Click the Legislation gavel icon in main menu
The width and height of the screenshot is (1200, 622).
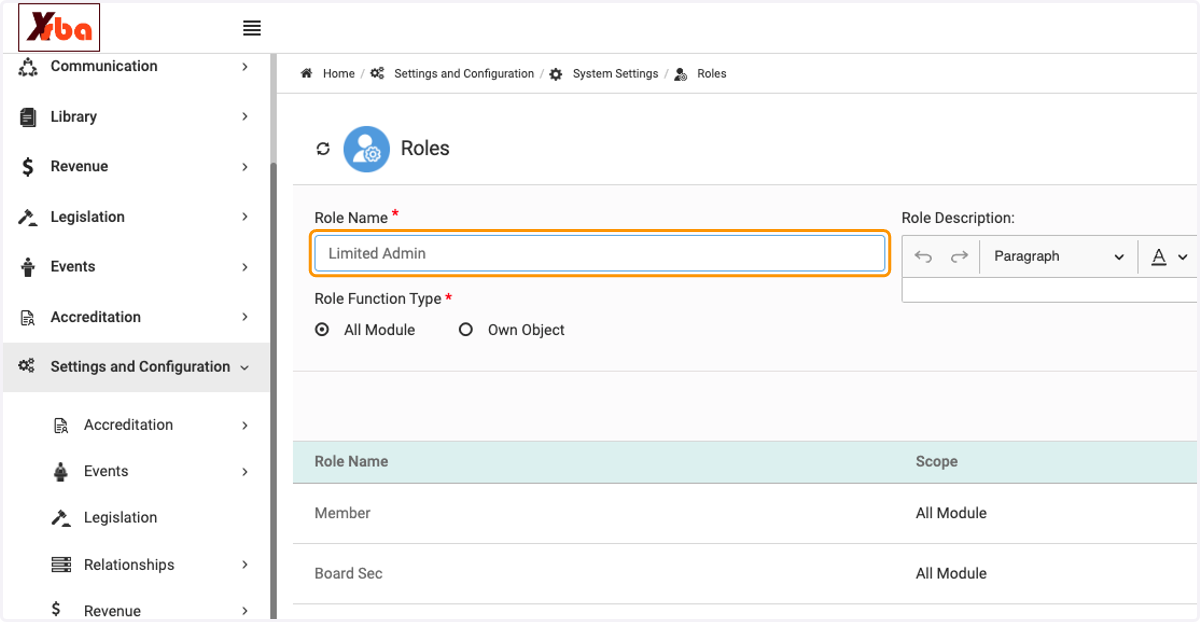pyautogui.click(x=28, y=217)
